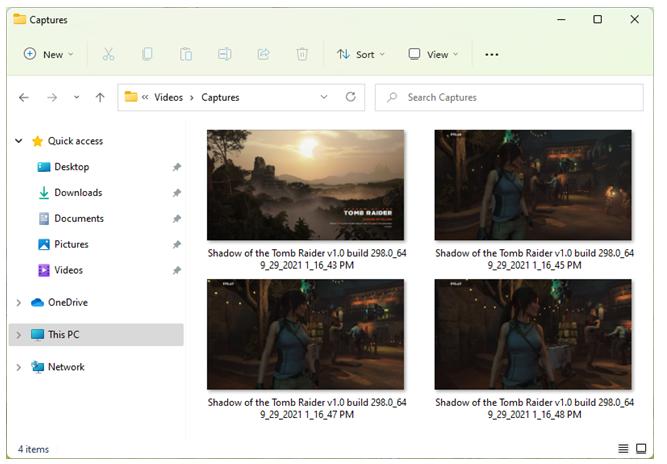
Task: Expand the This PC tree node
Action: 18,335
